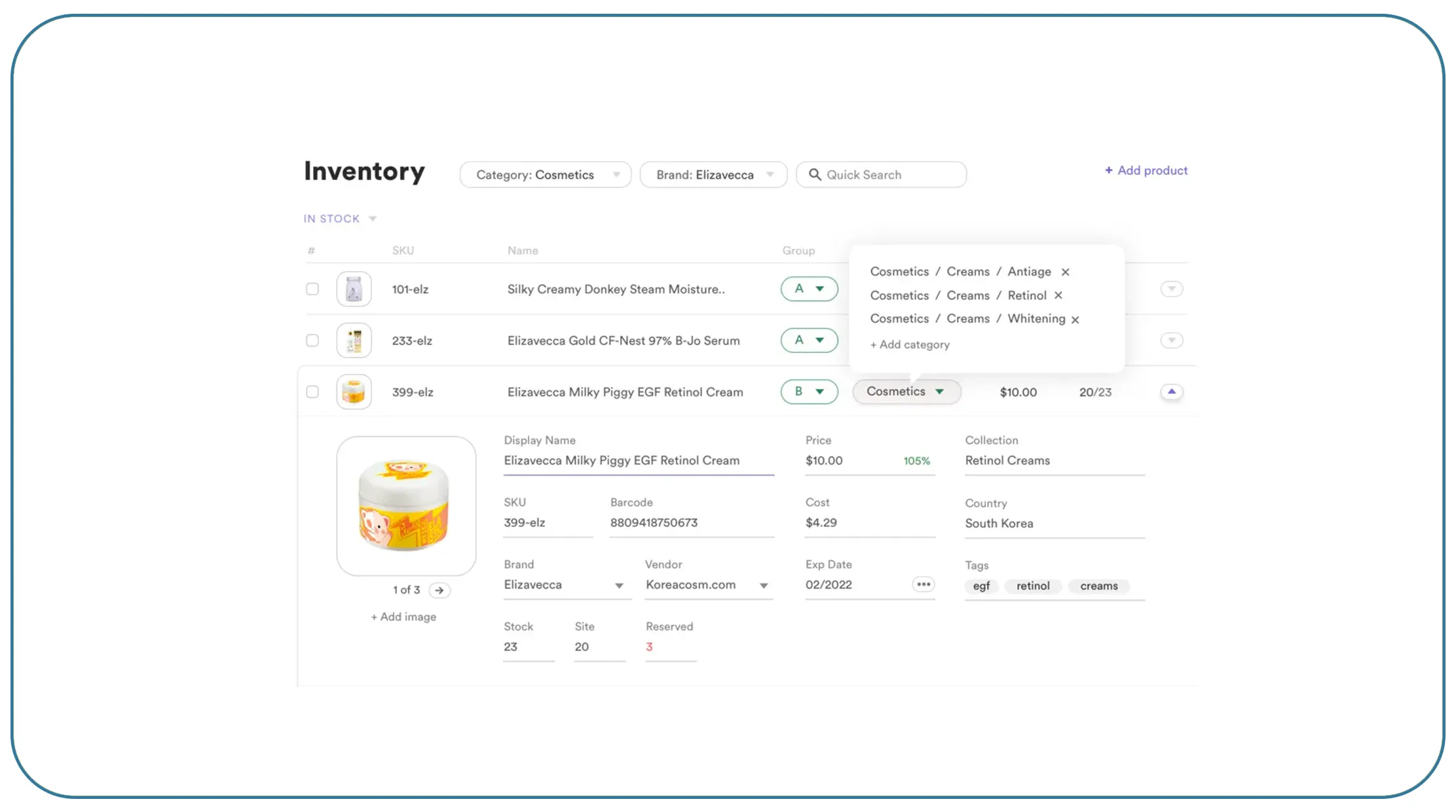Edit the Site value 20
This screenshot has width=1456, height=812.
[599, 647]
